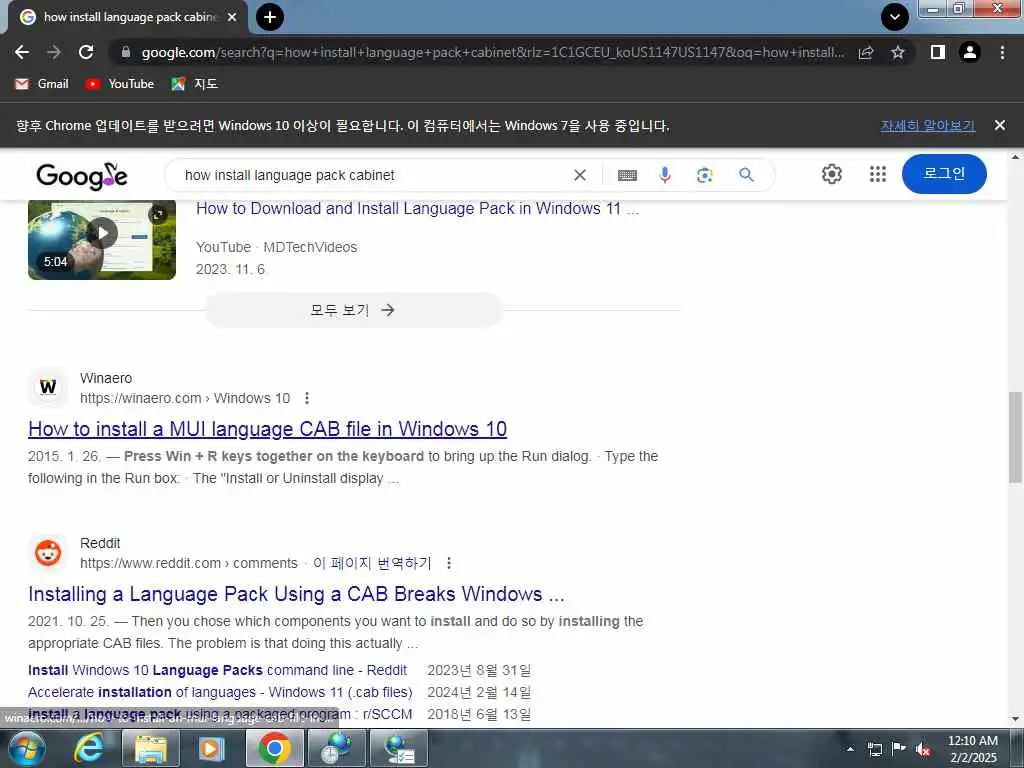
Task: Open the Chrome profile avatar
Action: (x=970, y=52)
